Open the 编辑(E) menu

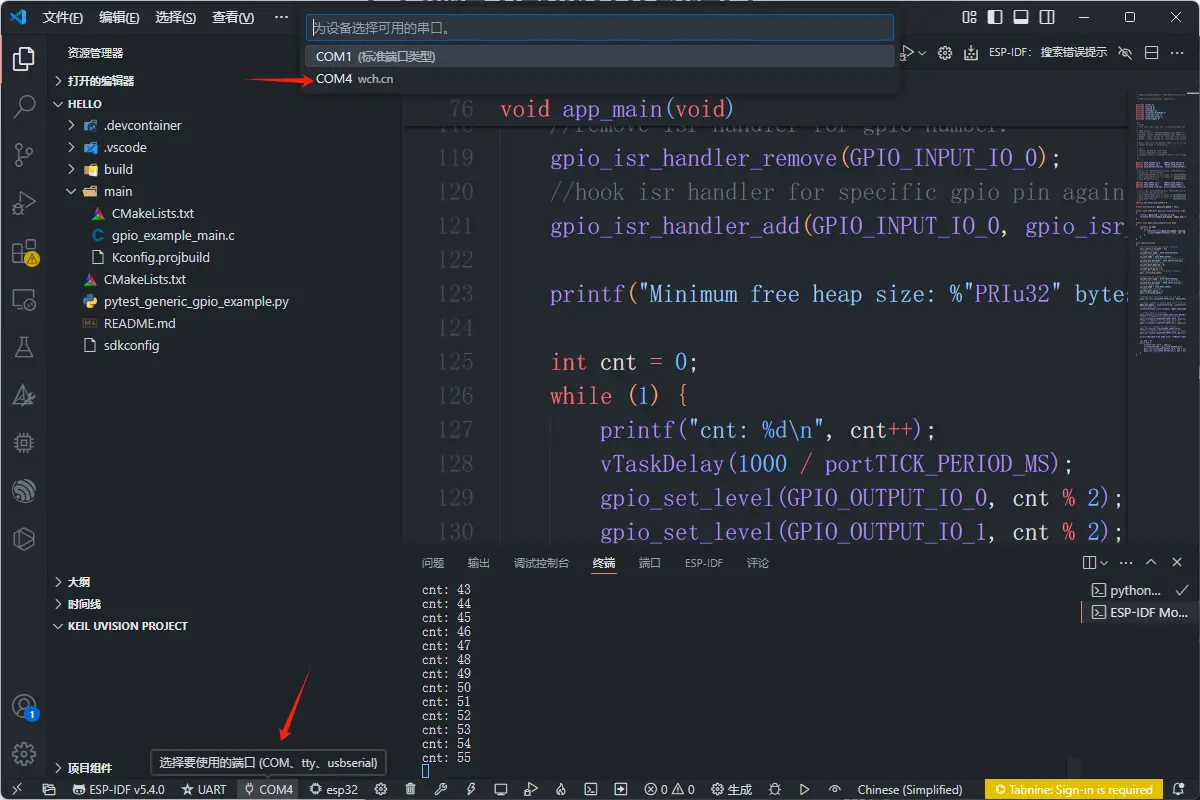120,18
